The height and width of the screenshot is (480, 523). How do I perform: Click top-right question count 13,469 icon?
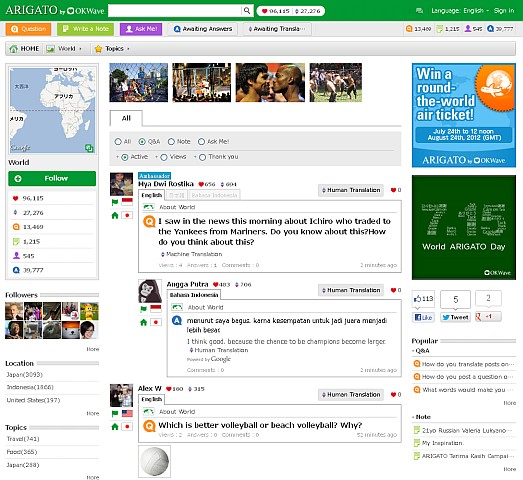click(409, 29)
